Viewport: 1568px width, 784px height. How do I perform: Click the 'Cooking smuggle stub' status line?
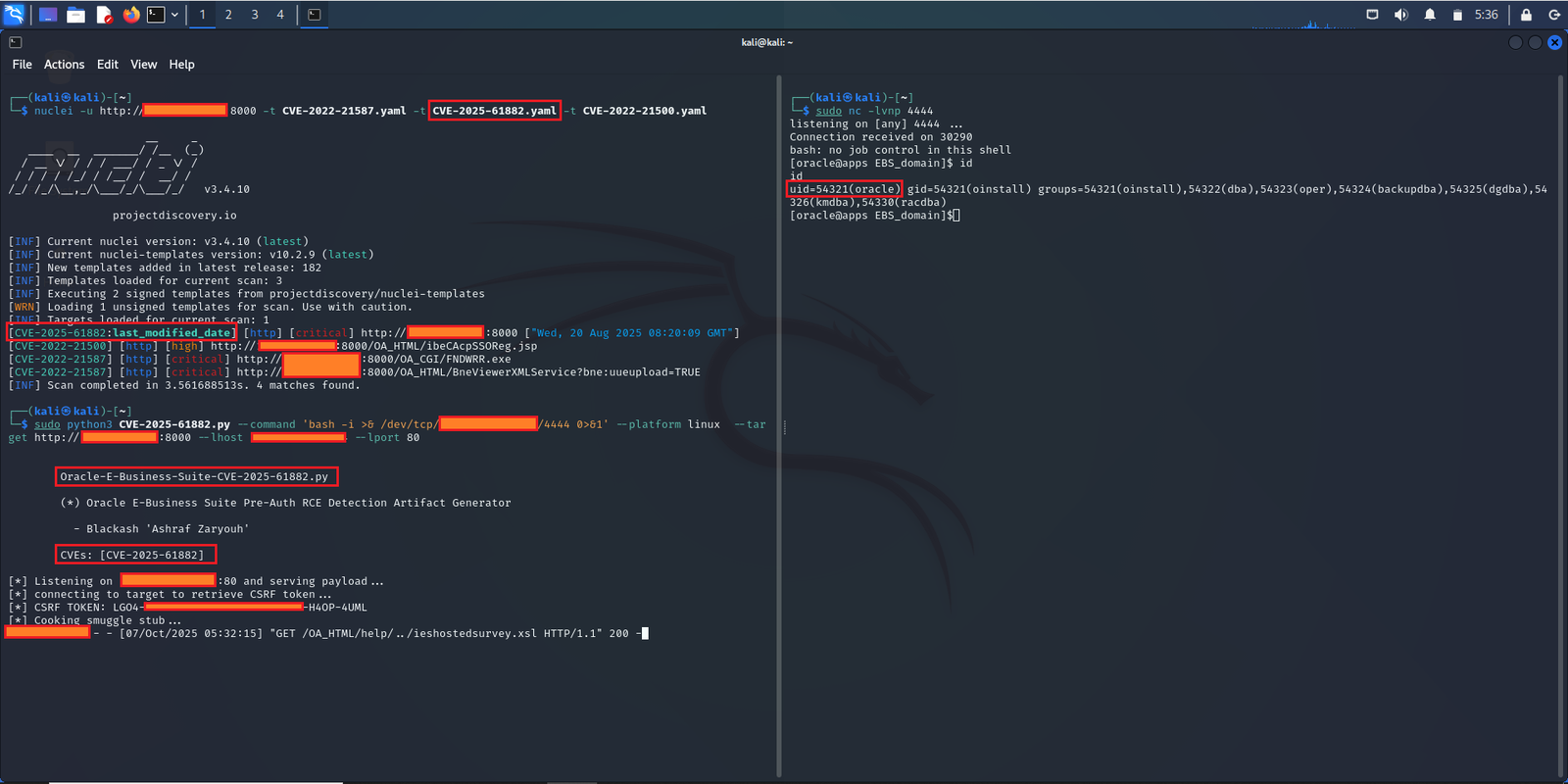point(95,620)
